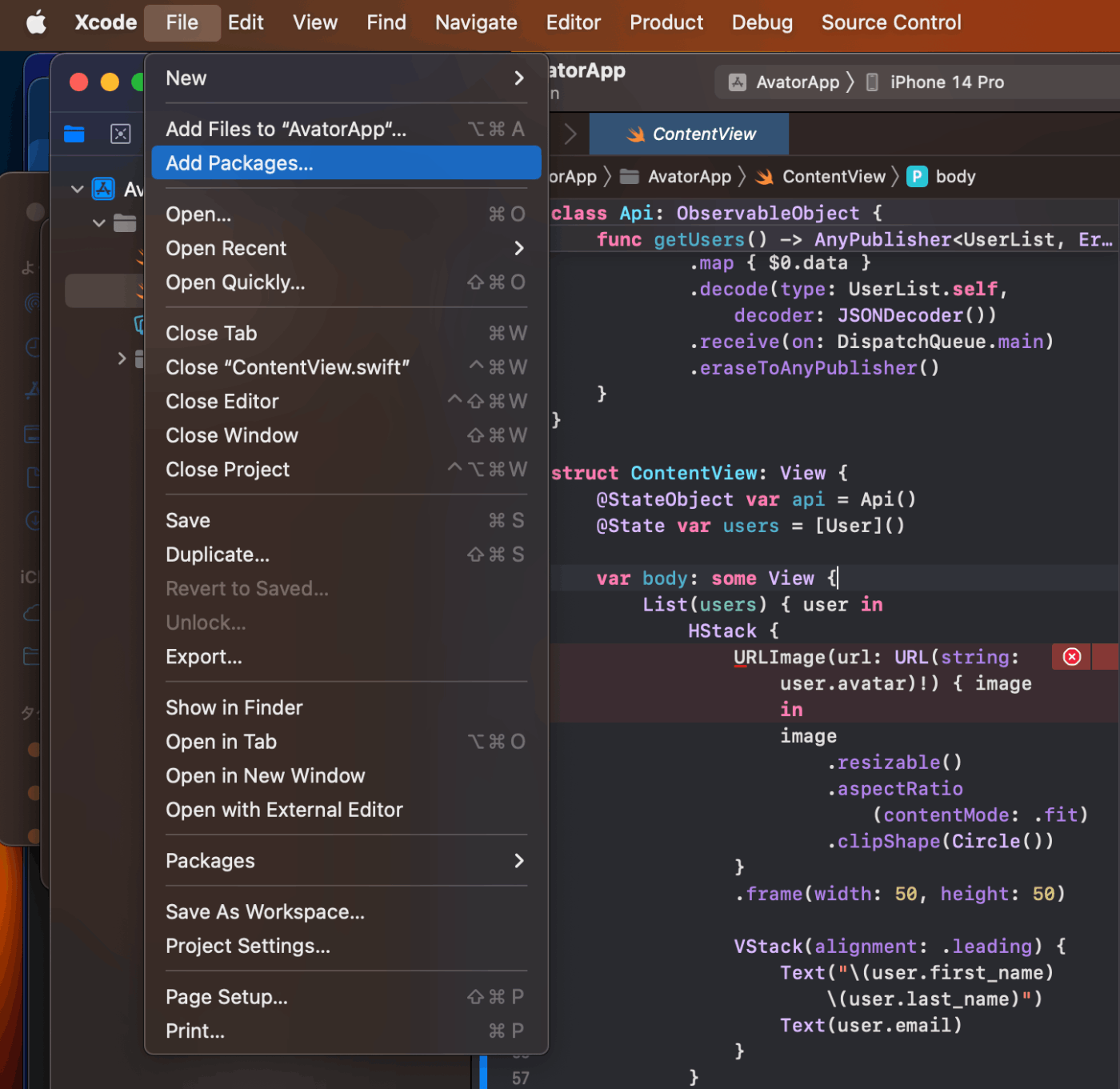Select the Project navigator folder icon
1120x1089 pixels.
[x=74, y=134]
